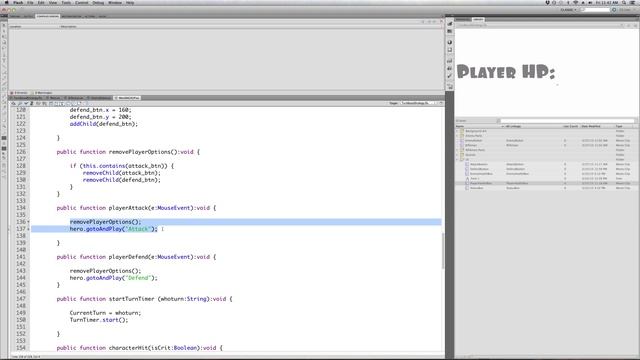The width and height of the screenshot is (640, 360).
Task: Open the Transform panel icon in the dock
Action: [449, 50]
